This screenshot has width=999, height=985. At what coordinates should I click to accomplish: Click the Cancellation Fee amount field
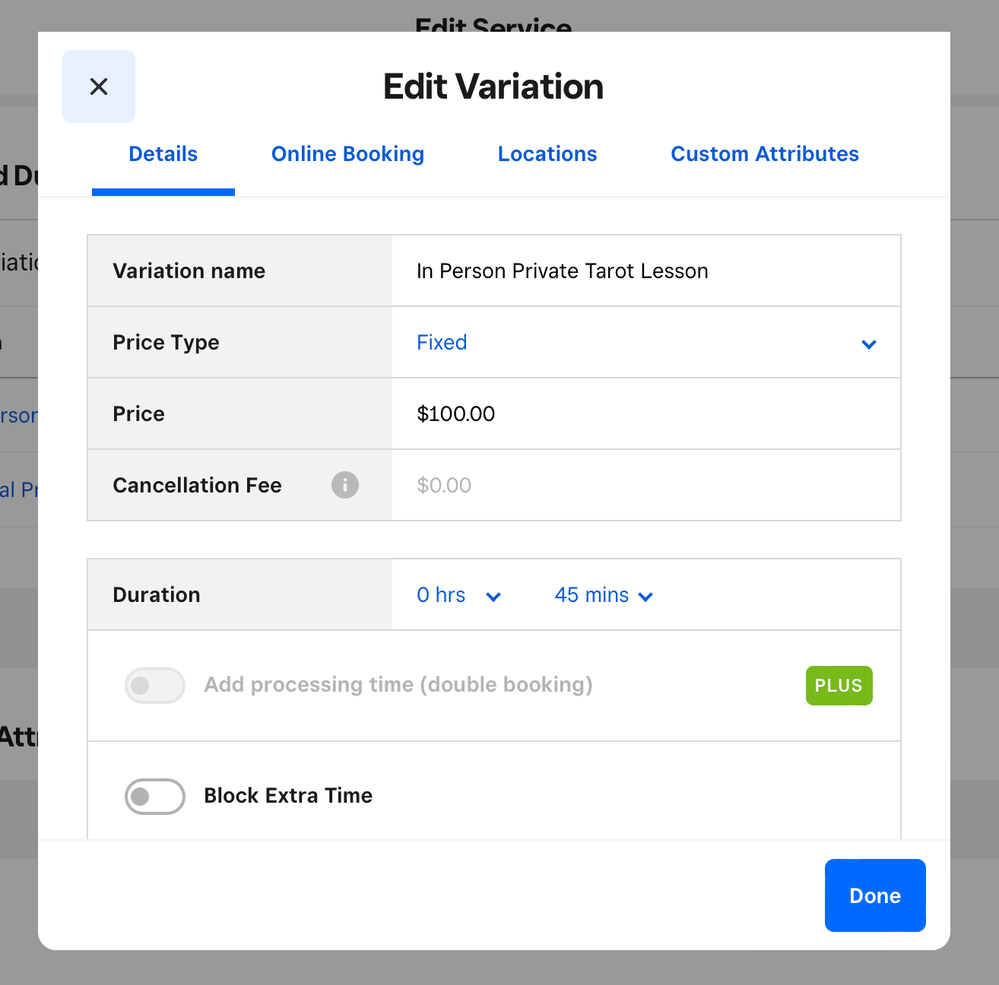coord(645,486)
